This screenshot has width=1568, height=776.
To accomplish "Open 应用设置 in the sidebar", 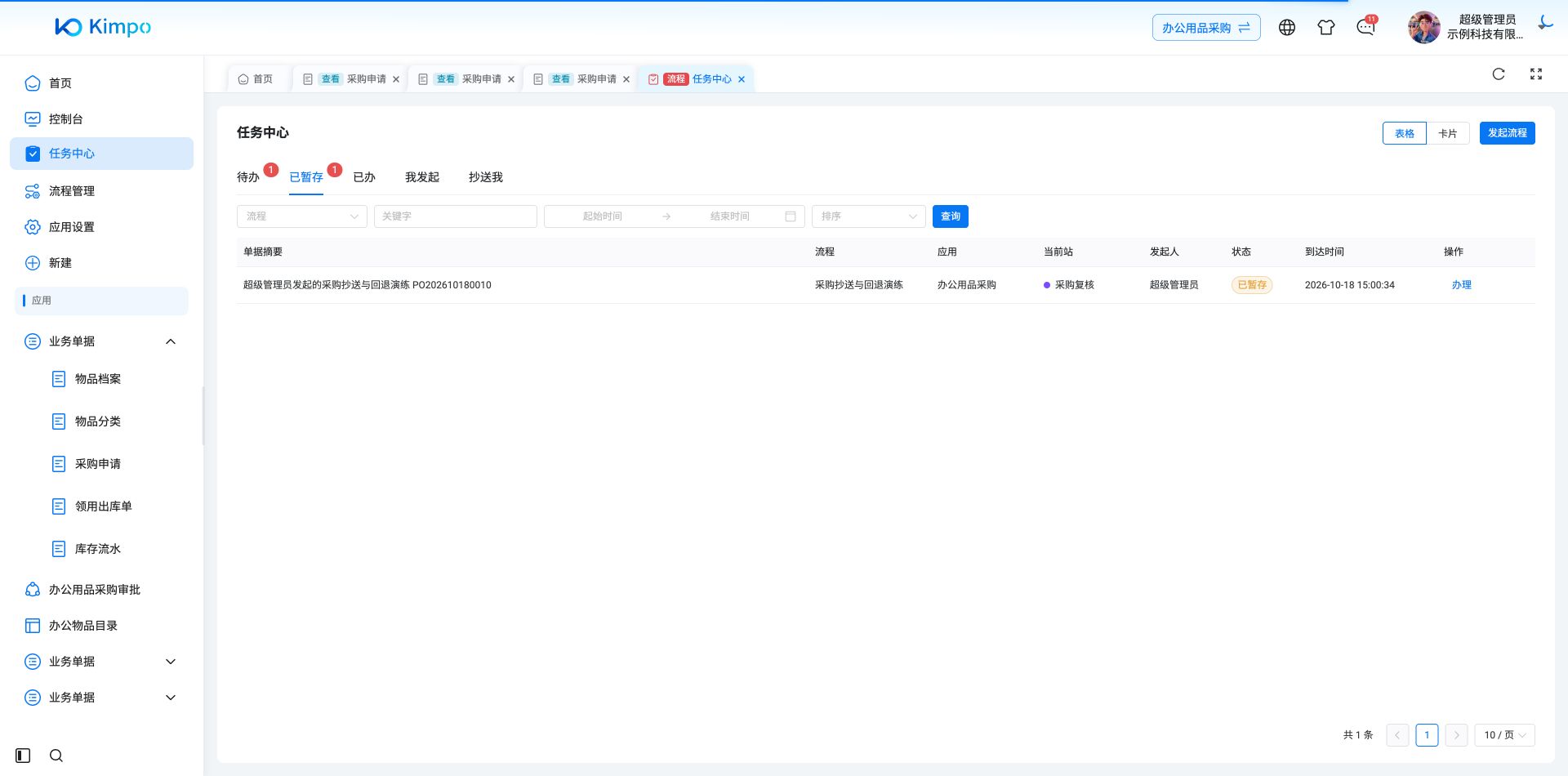I will tap(101, 227).
